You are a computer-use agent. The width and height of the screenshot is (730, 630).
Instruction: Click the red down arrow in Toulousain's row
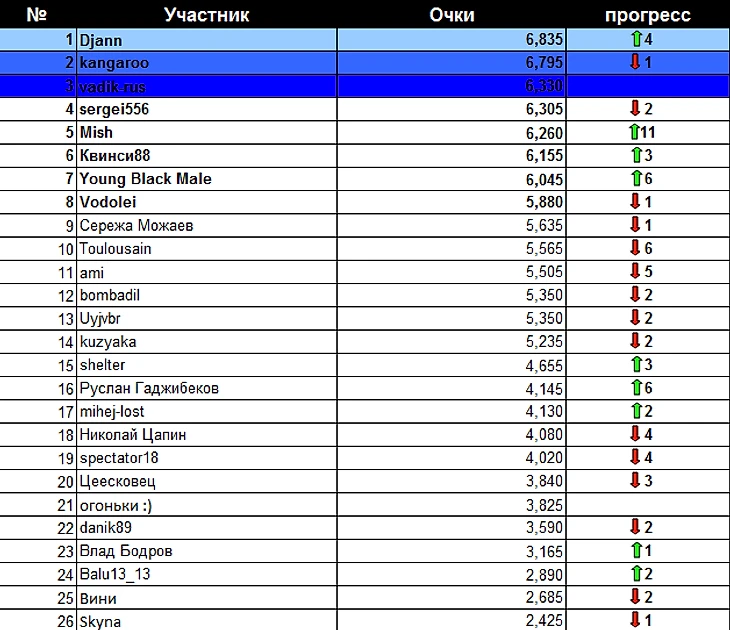point(635,248)
